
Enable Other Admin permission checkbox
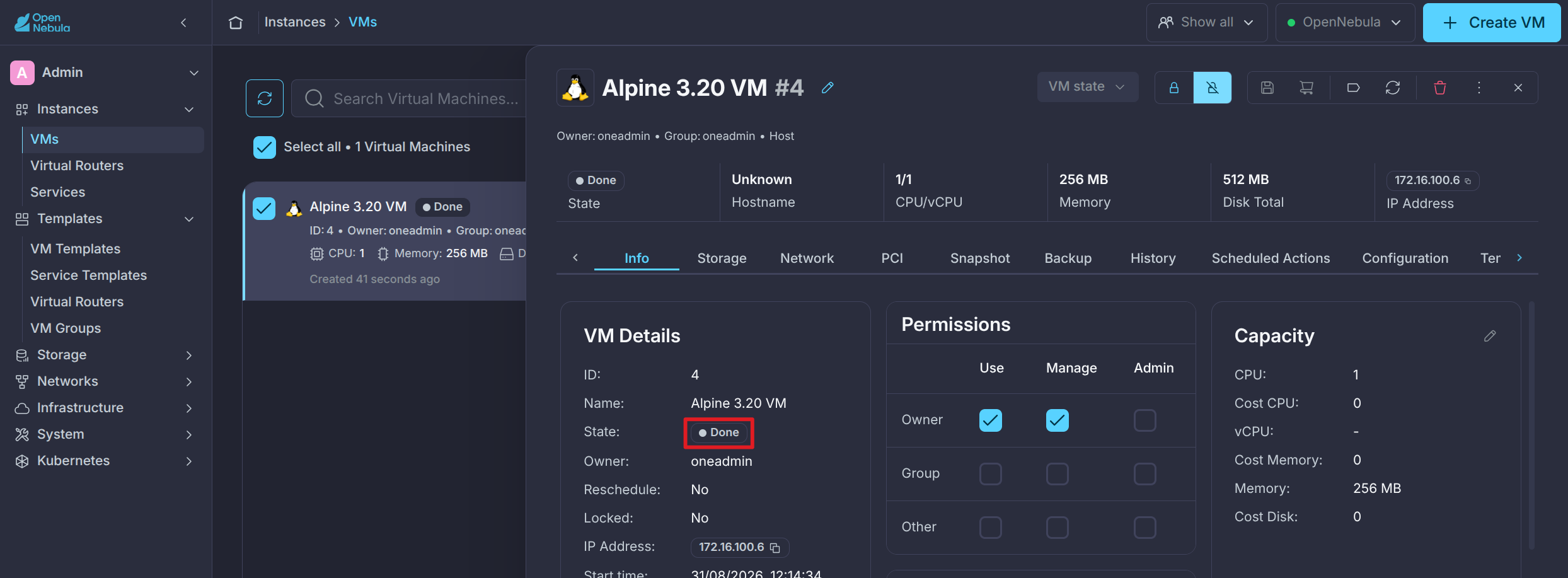tap(1145, 528)
